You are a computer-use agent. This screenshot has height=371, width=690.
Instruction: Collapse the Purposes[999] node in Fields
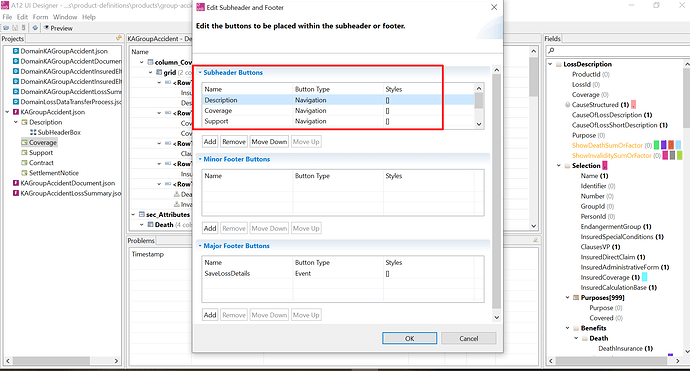coord(568,298)
